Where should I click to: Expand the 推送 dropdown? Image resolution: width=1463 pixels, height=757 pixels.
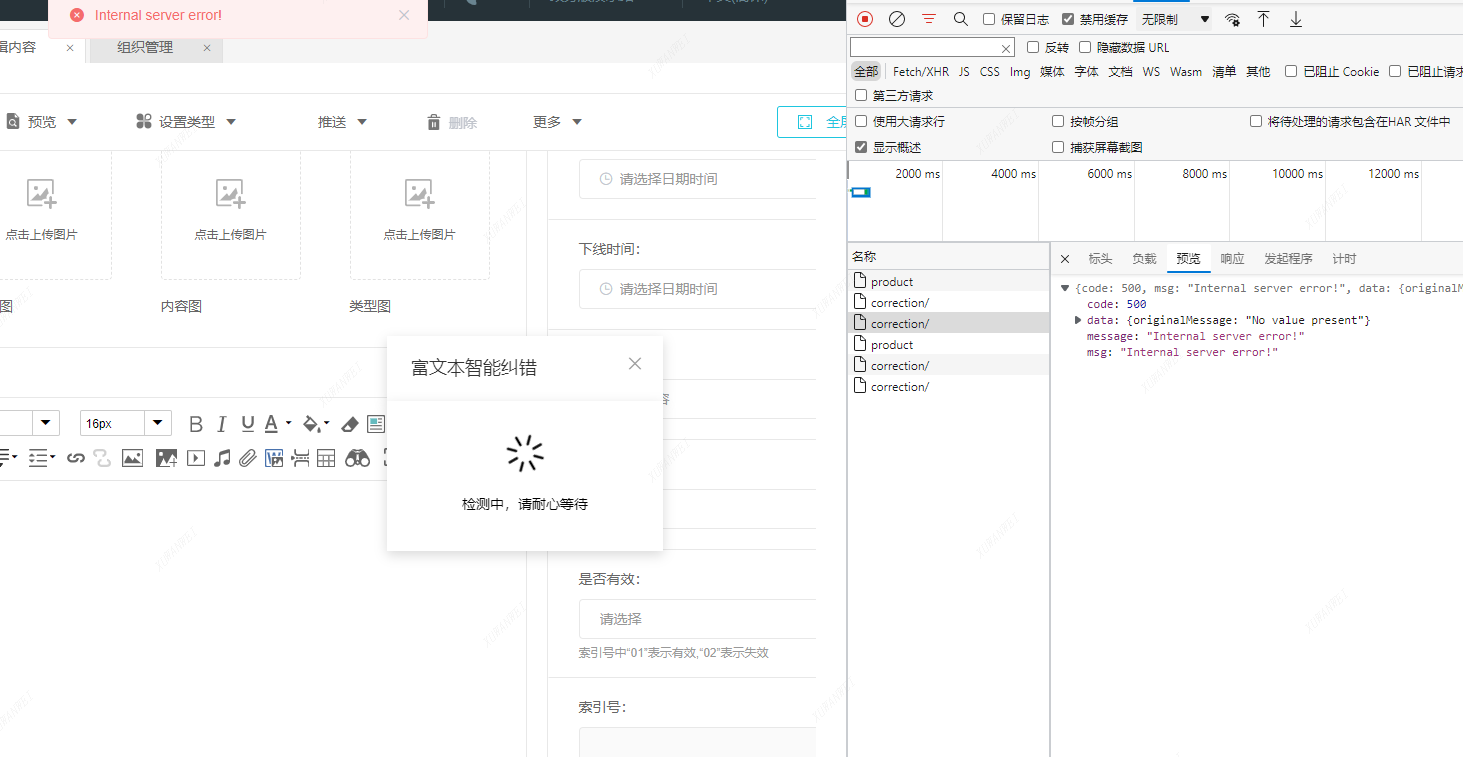point(342,122)
